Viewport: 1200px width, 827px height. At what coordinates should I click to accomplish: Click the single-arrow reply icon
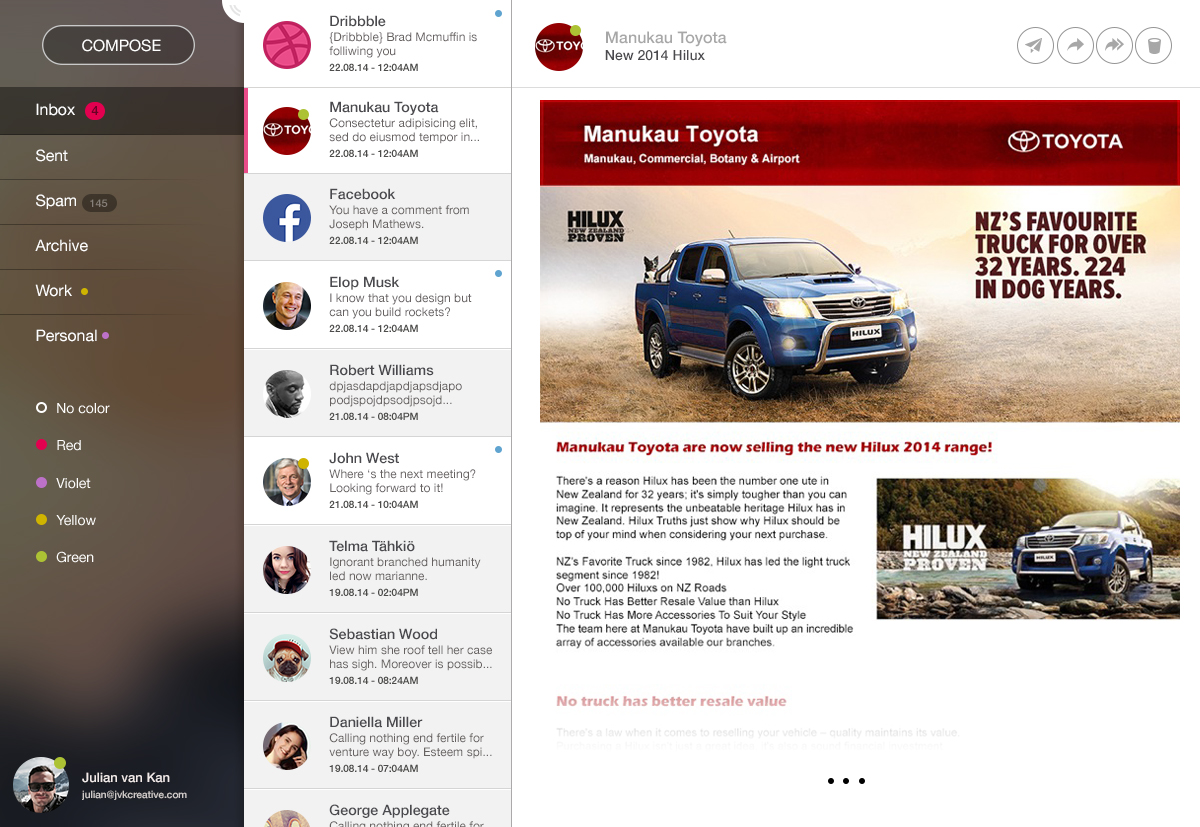(1075, 45)
